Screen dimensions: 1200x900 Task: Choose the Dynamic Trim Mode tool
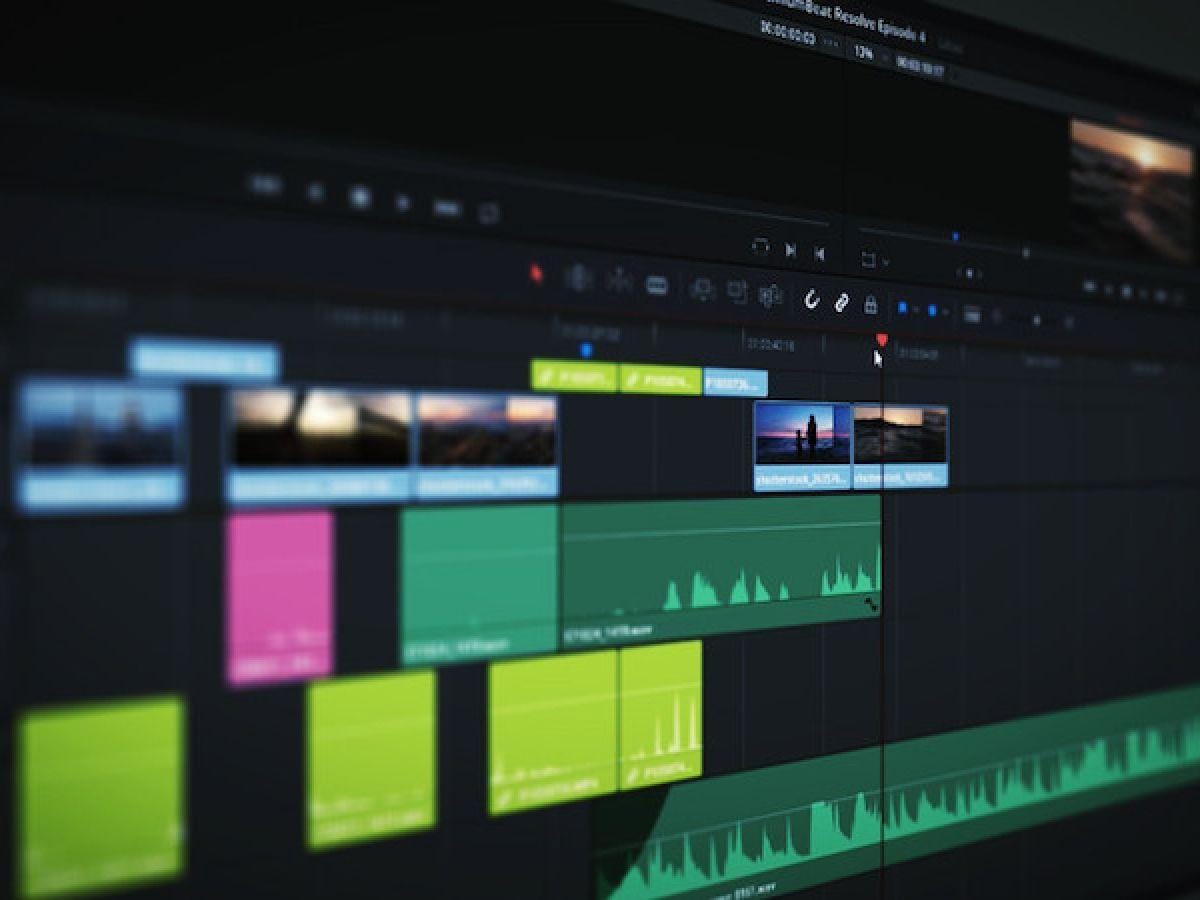point(619,282)
